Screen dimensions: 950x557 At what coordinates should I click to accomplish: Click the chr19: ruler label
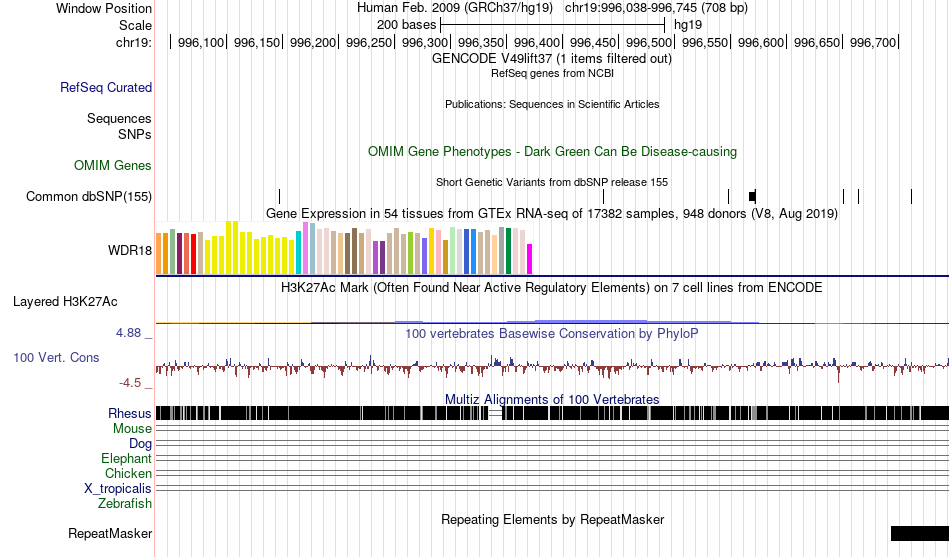[x=133, y=42]
